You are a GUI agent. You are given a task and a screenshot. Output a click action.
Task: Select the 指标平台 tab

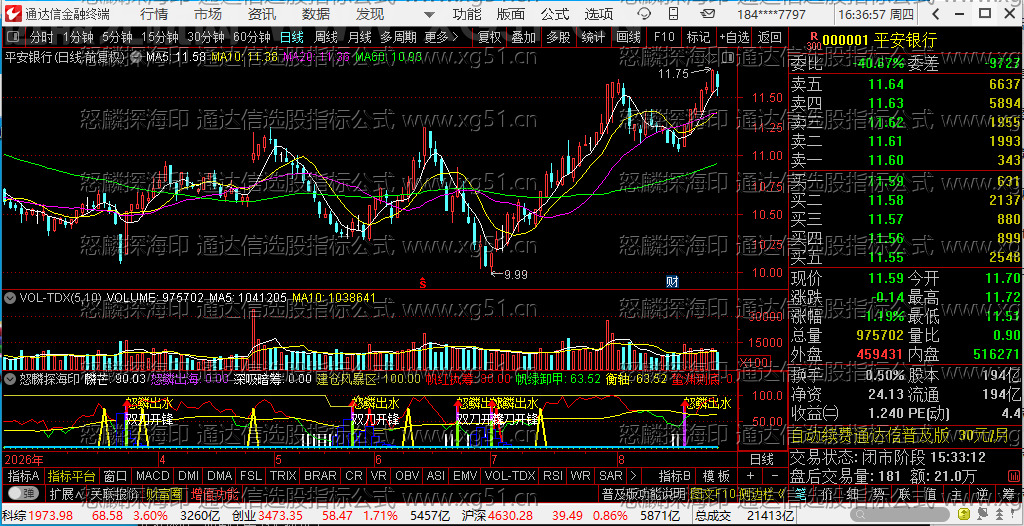(x=72, y=475)
